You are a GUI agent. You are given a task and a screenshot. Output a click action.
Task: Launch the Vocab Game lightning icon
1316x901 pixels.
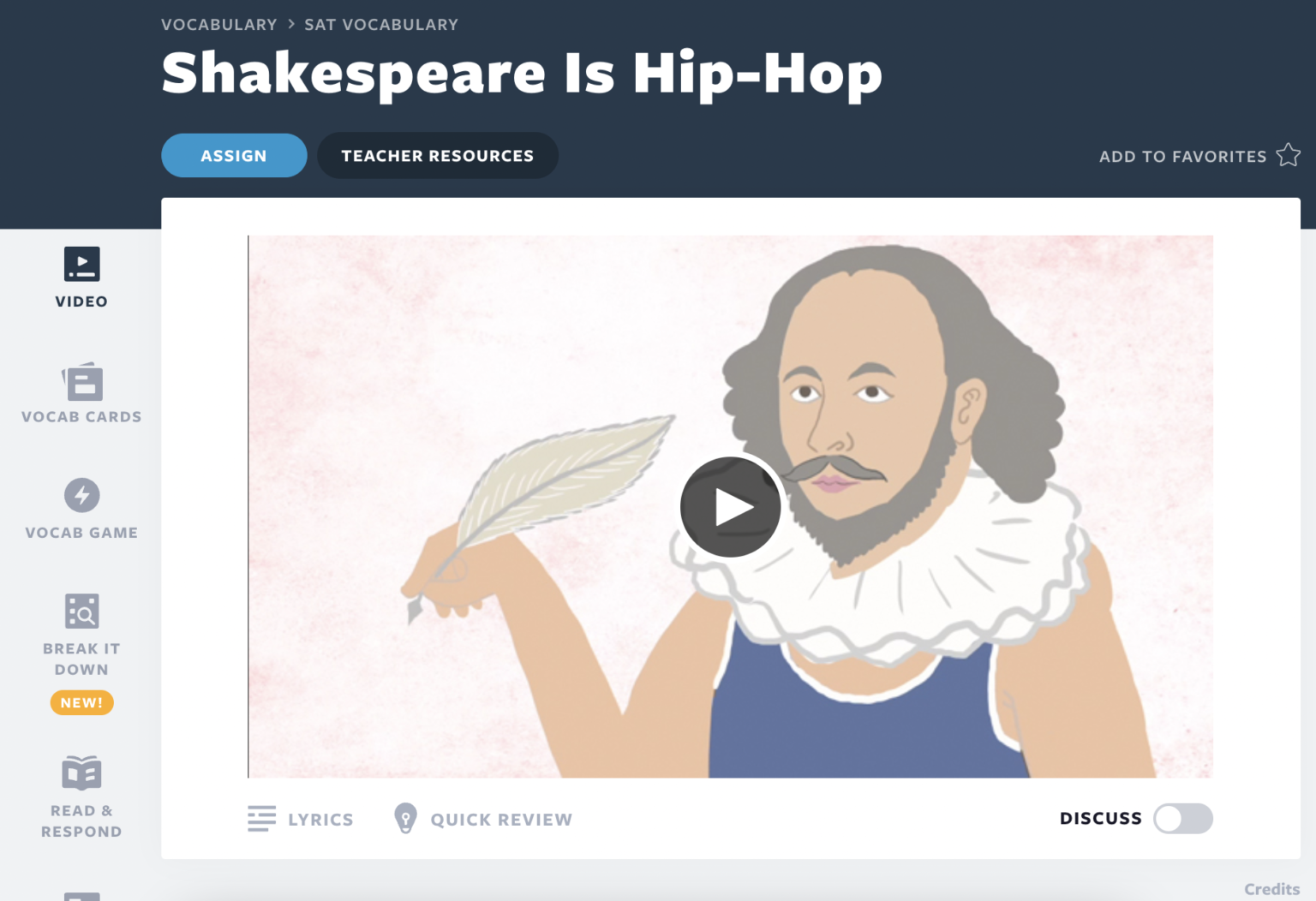click(81, 495)
